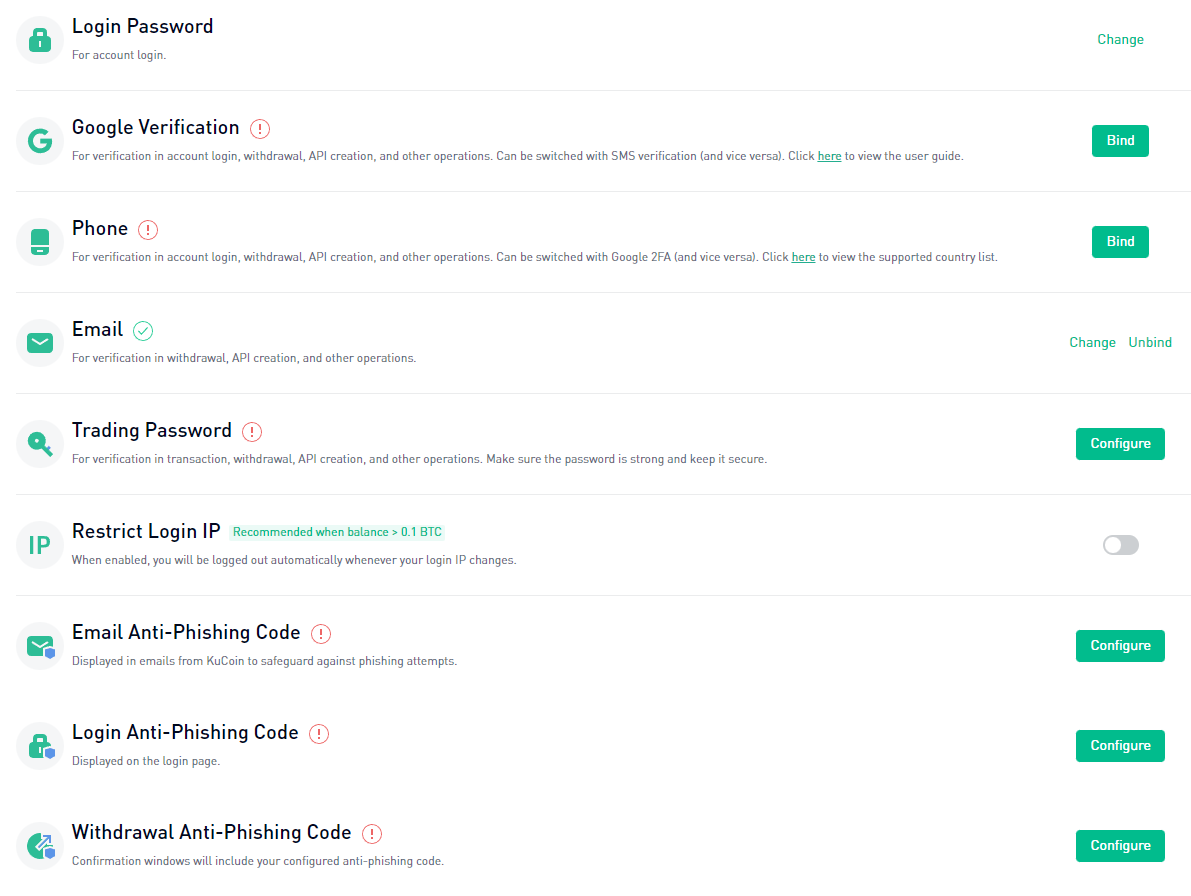The image size is (1191, 896).
Task: Configure the Email Anti-Phishing Code
Action: tap(1120, 645)
